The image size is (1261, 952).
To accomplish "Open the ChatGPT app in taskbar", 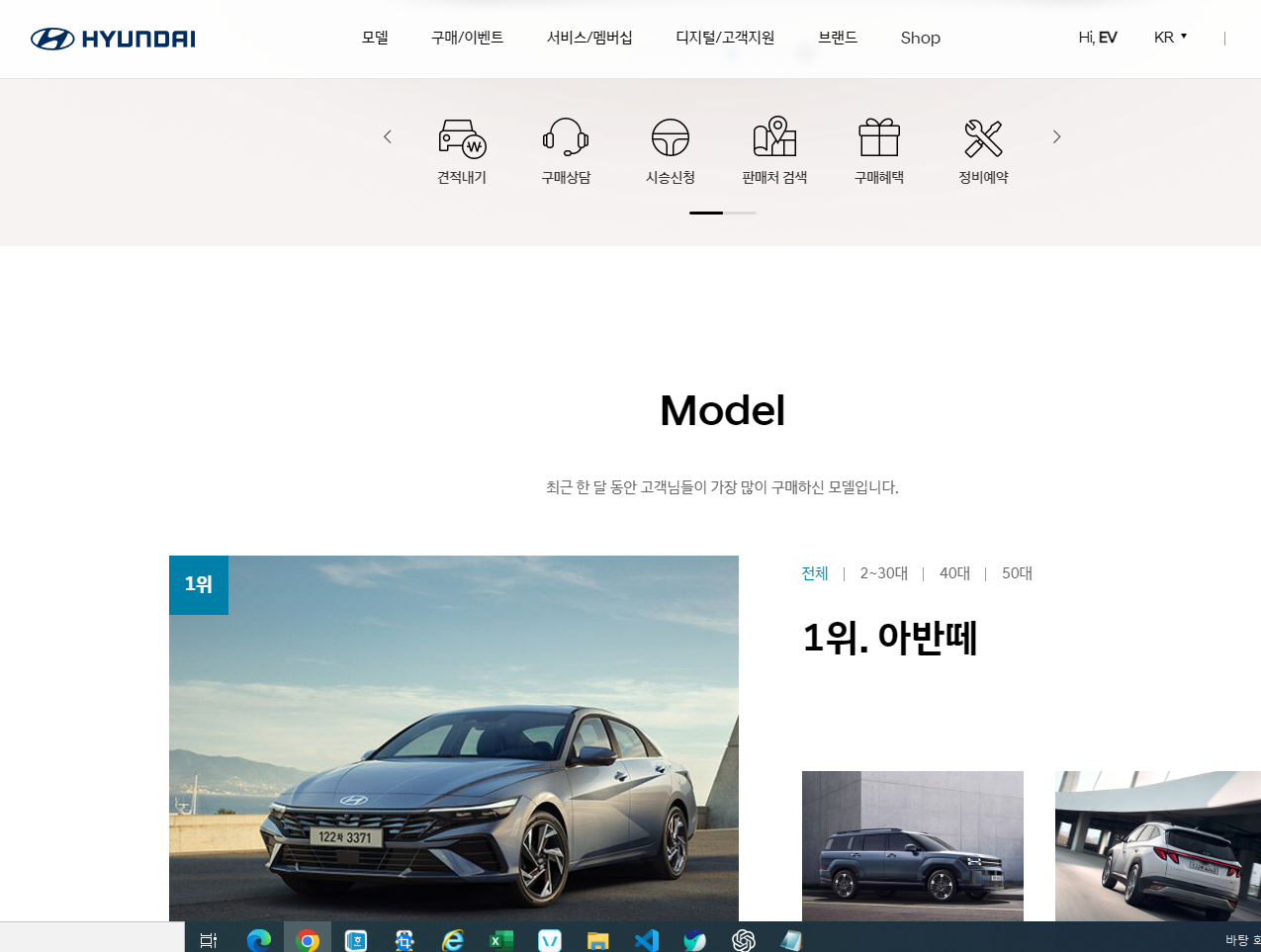I will (x=744, y=940).
